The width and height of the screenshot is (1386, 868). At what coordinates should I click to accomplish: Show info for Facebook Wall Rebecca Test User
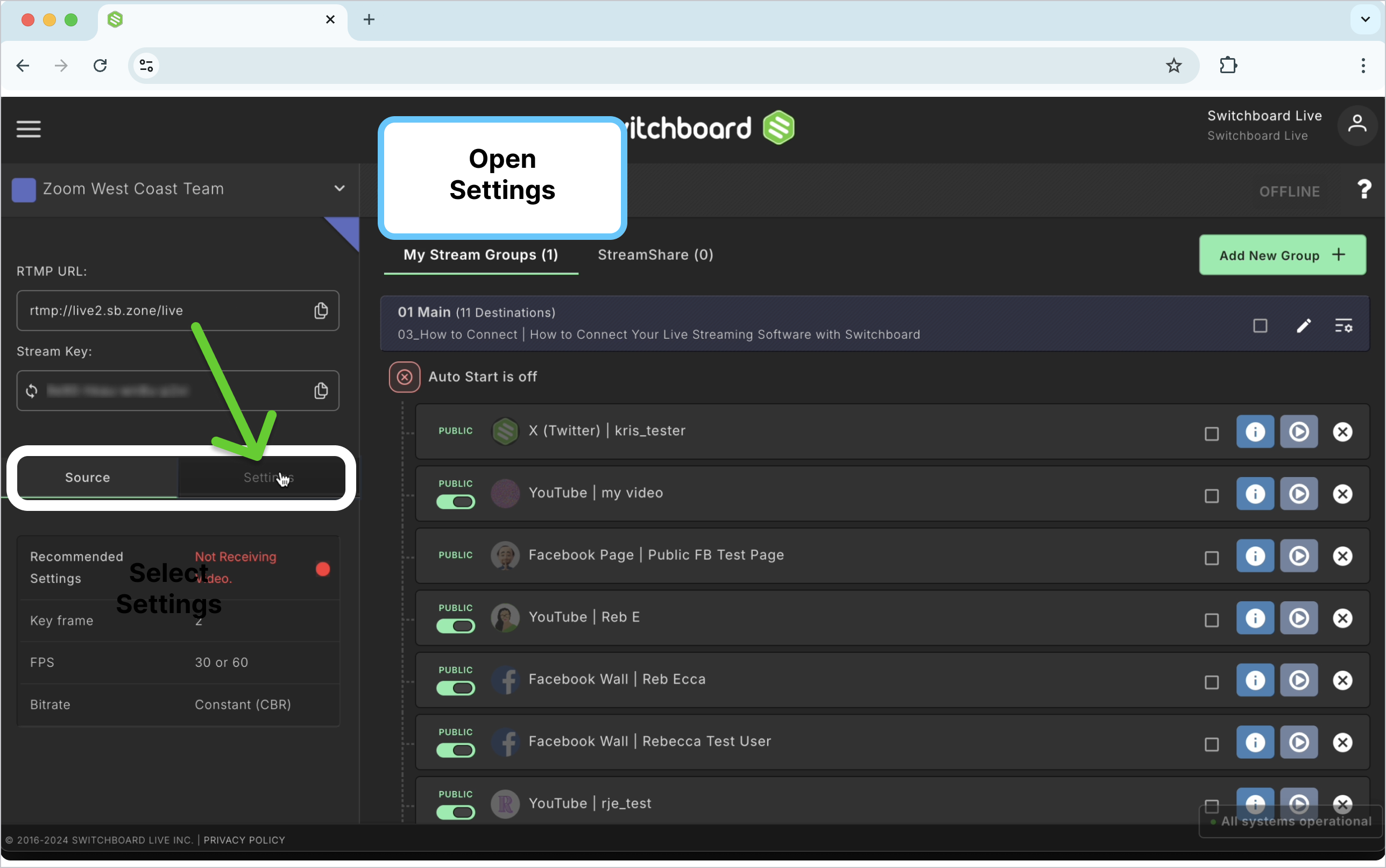pos(1255,742)
